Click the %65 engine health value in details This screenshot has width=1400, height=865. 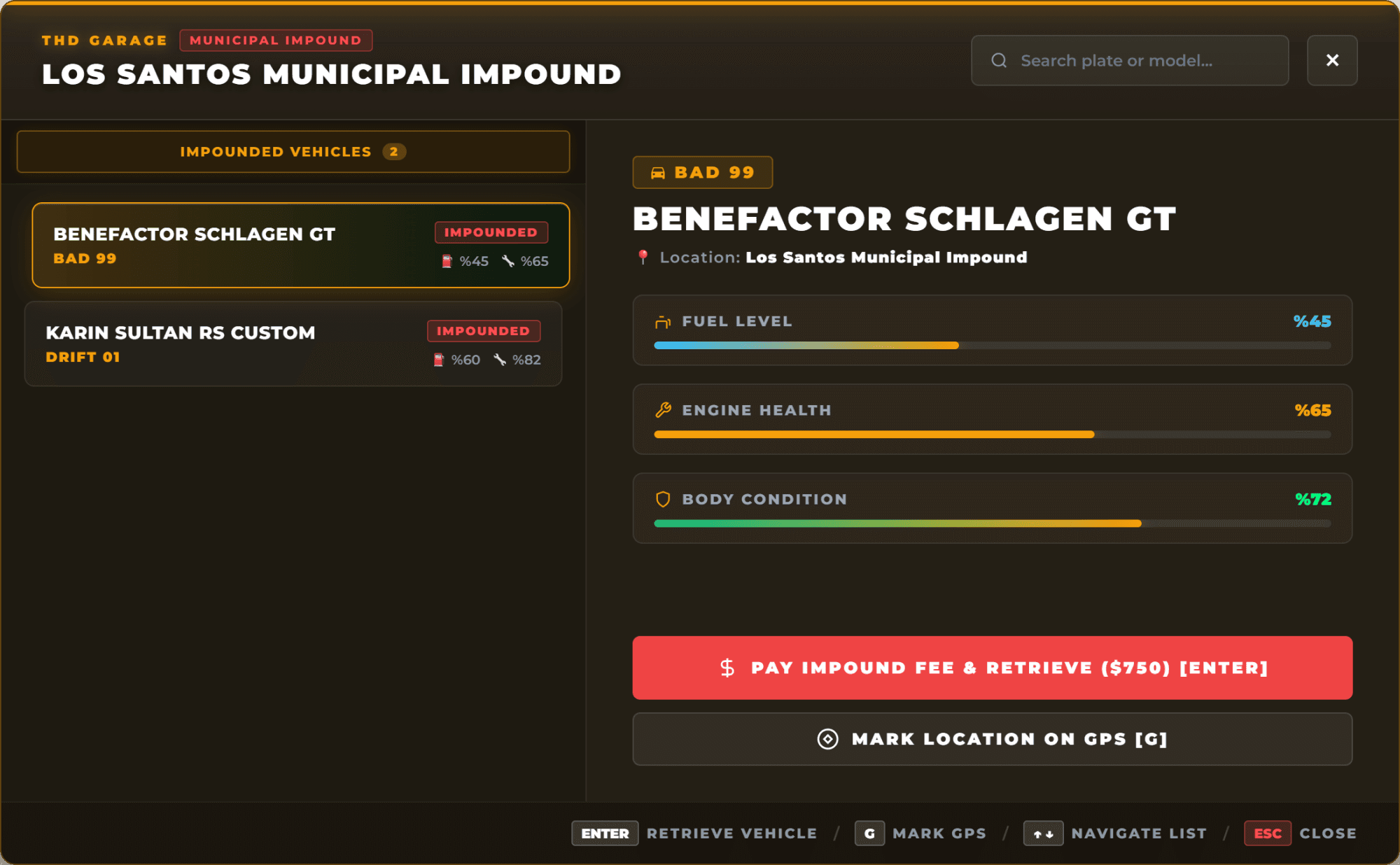coord(1313,410)
